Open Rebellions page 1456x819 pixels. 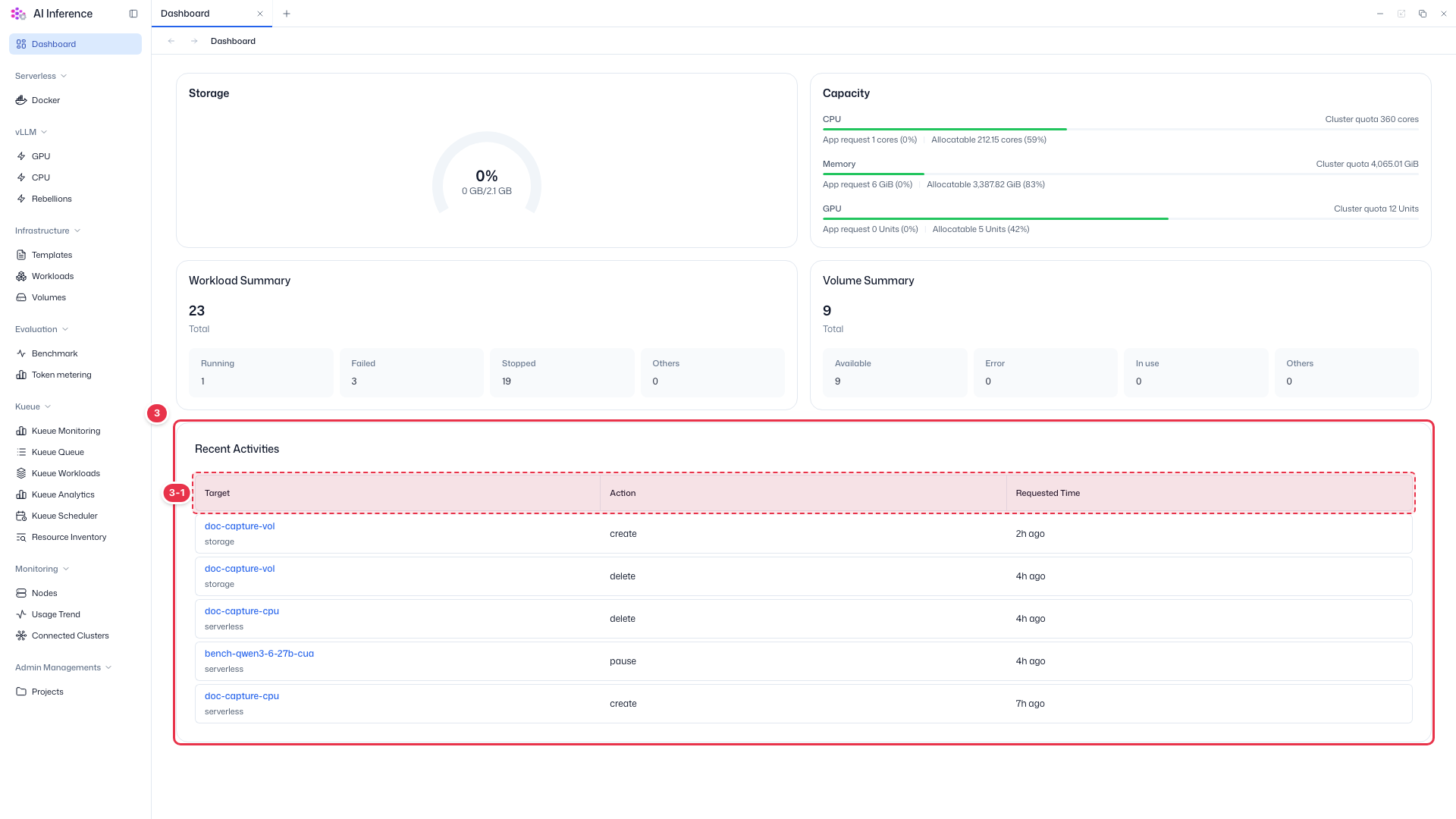pos(75,199)
